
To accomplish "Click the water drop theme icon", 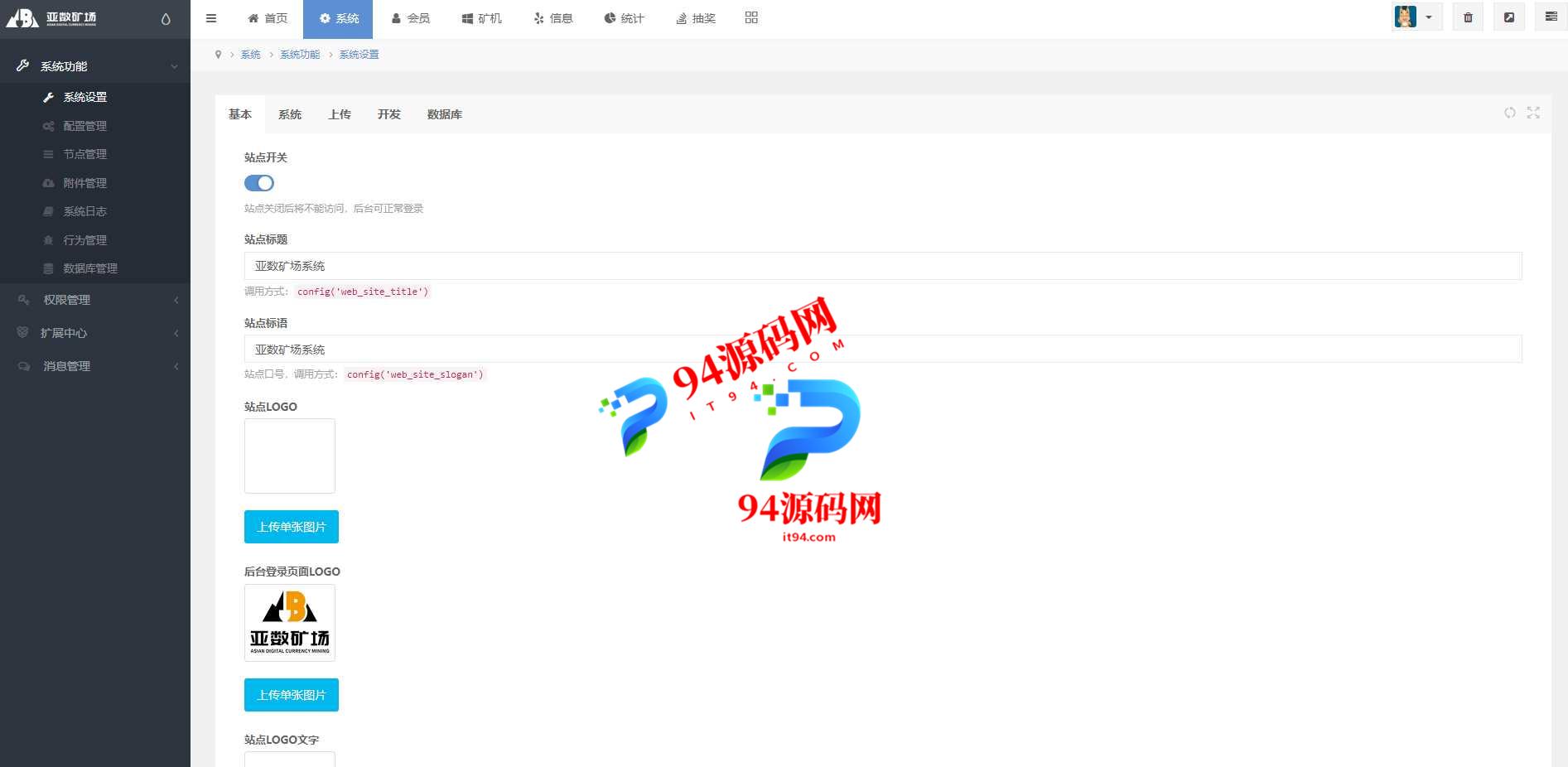I will [166, 19].
